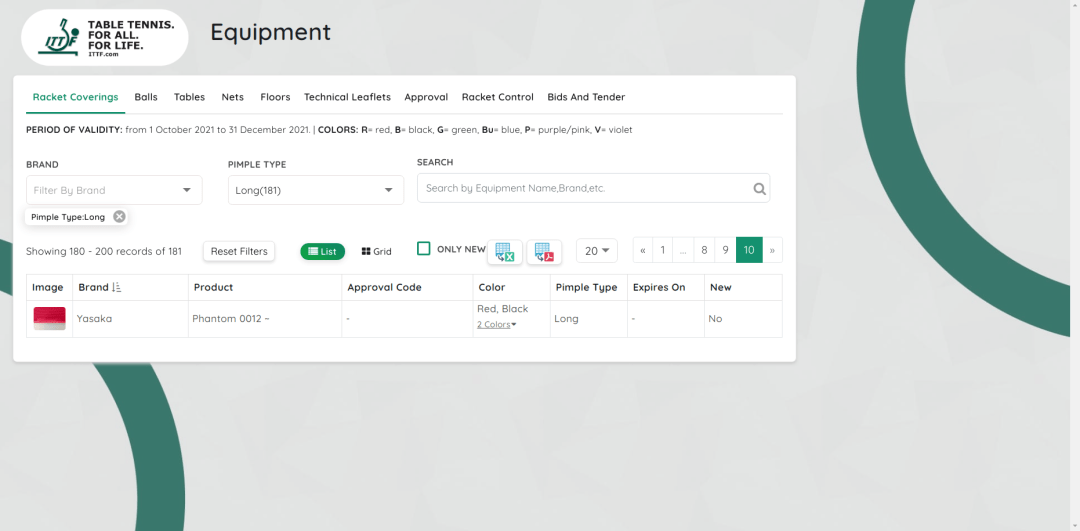Screen dimensions: 1080x531
Task: Open the Filter By Brand dropdown
Action: [114, 190]
